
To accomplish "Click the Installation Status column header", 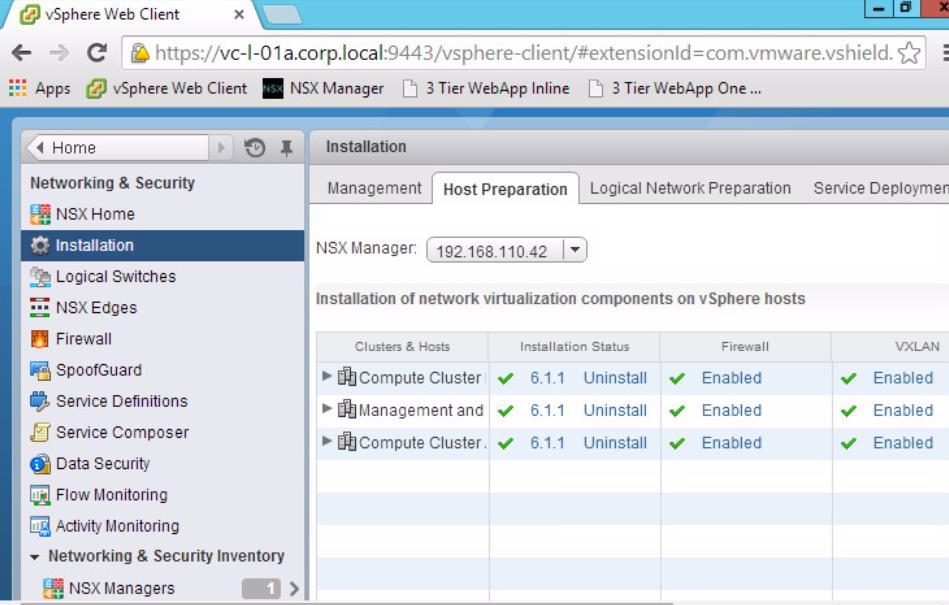I will [x=574, y=347].
